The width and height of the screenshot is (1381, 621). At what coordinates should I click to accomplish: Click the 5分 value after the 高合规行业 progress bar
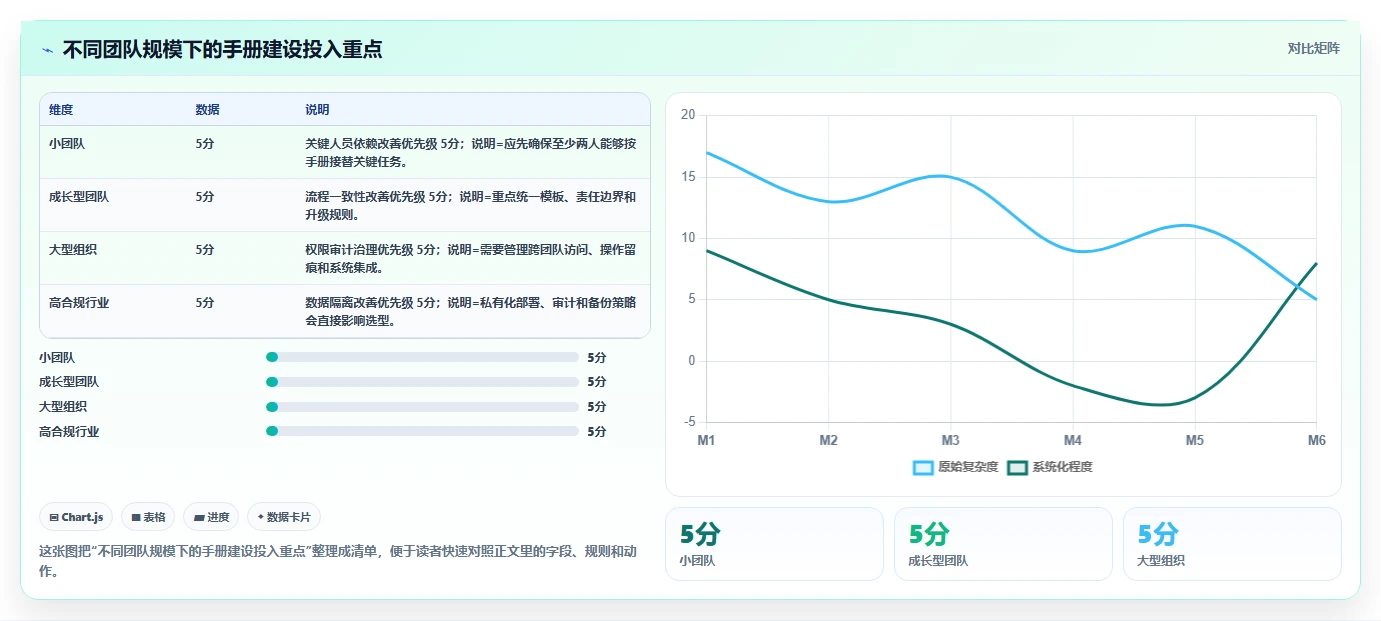(x=597, y=431)
